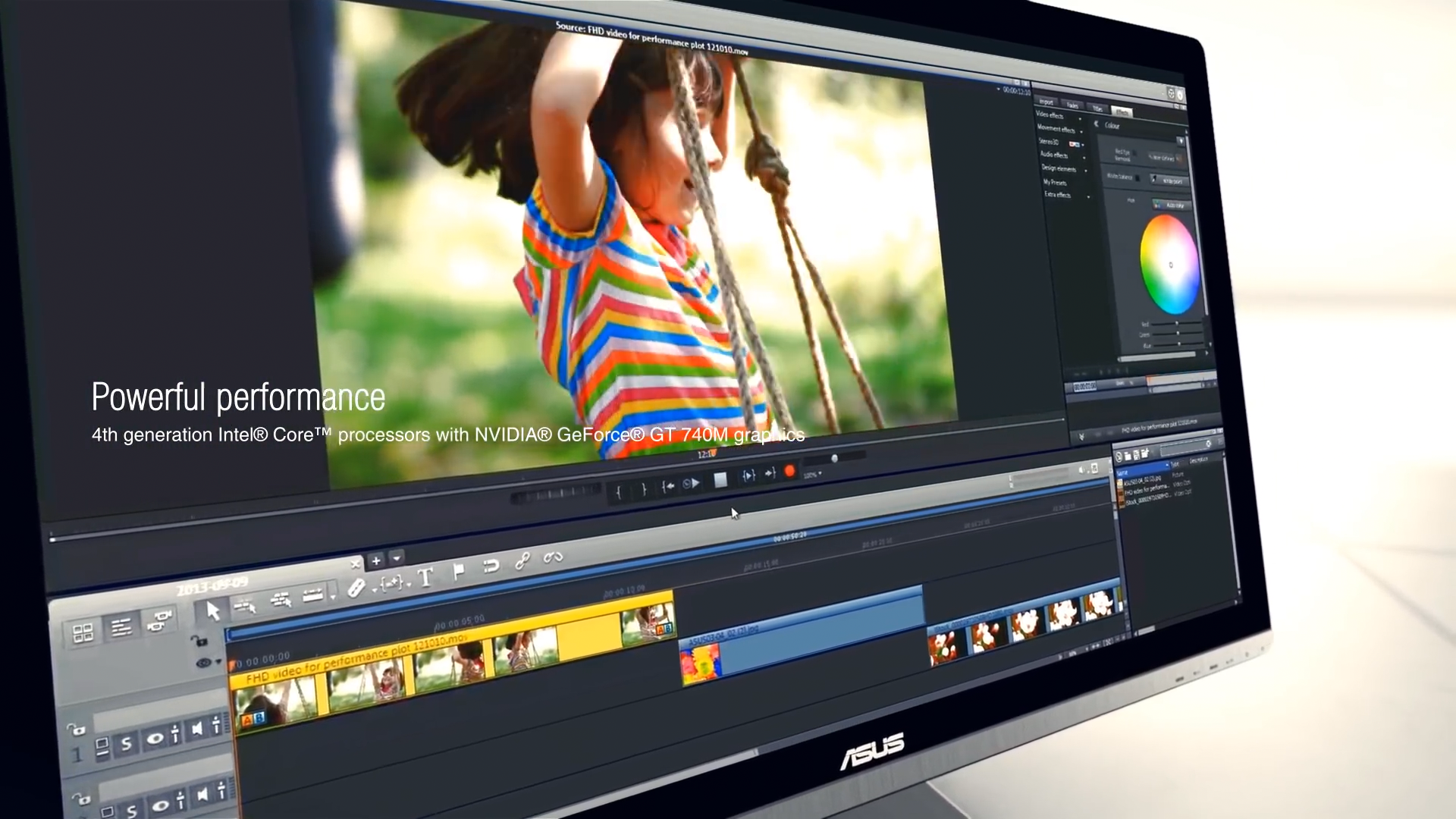Select the single-track mouse mode tool
1456x819 pixels.
point(245,605)
